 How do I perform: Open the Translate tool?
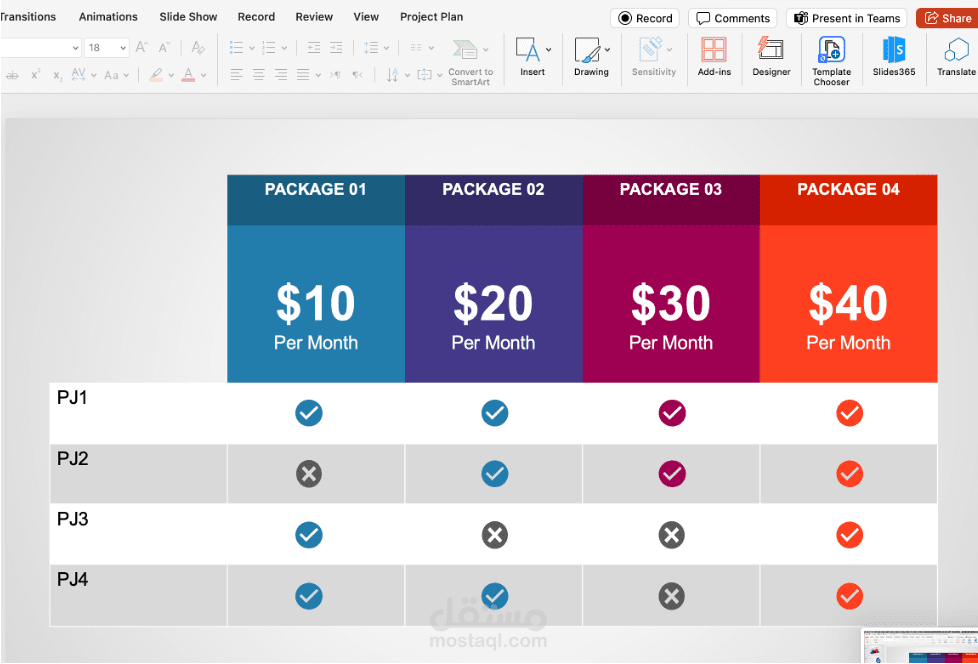pos(956,57)
